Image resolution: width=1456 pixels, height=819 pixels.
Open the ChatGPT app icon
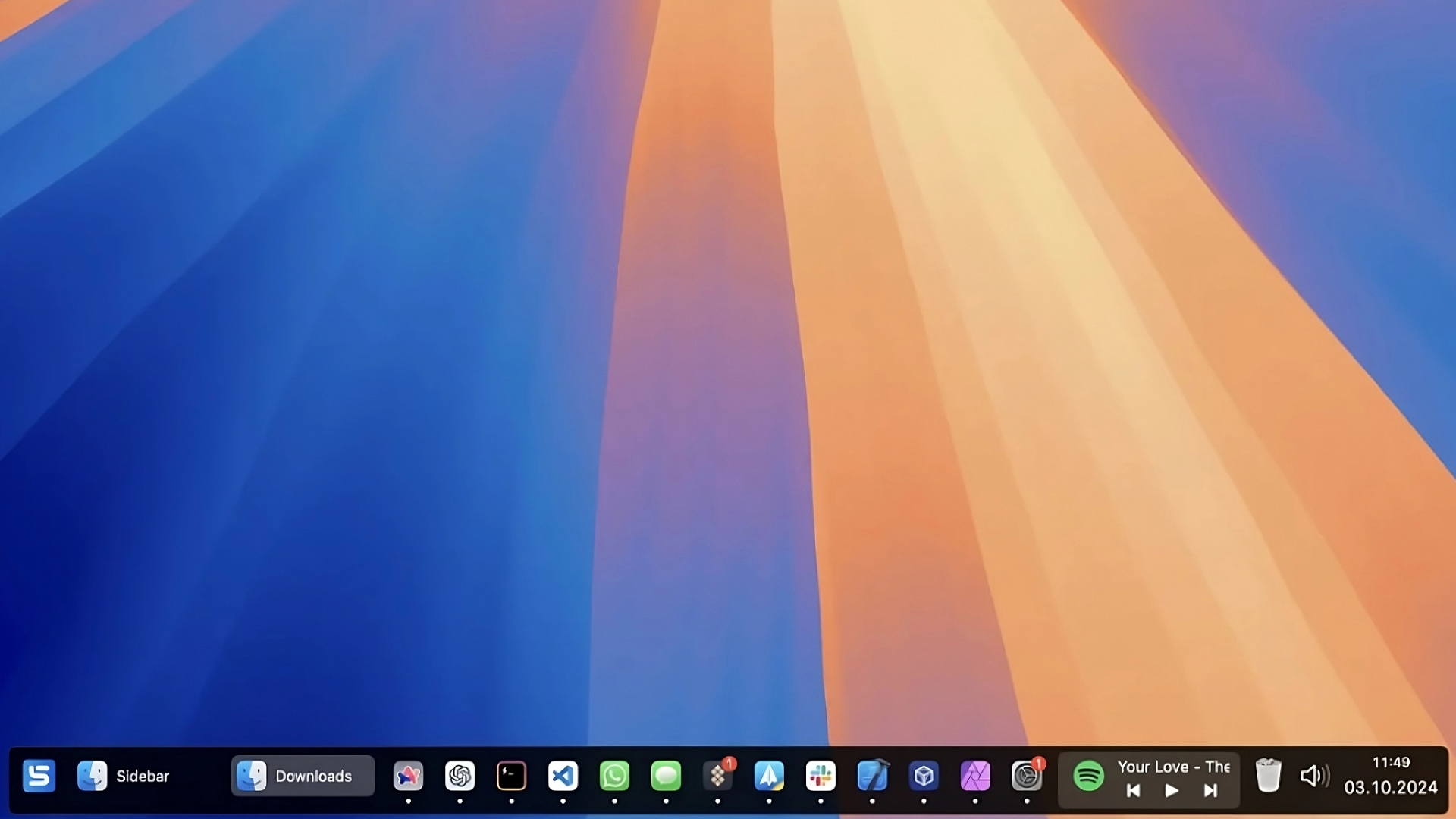460,776
